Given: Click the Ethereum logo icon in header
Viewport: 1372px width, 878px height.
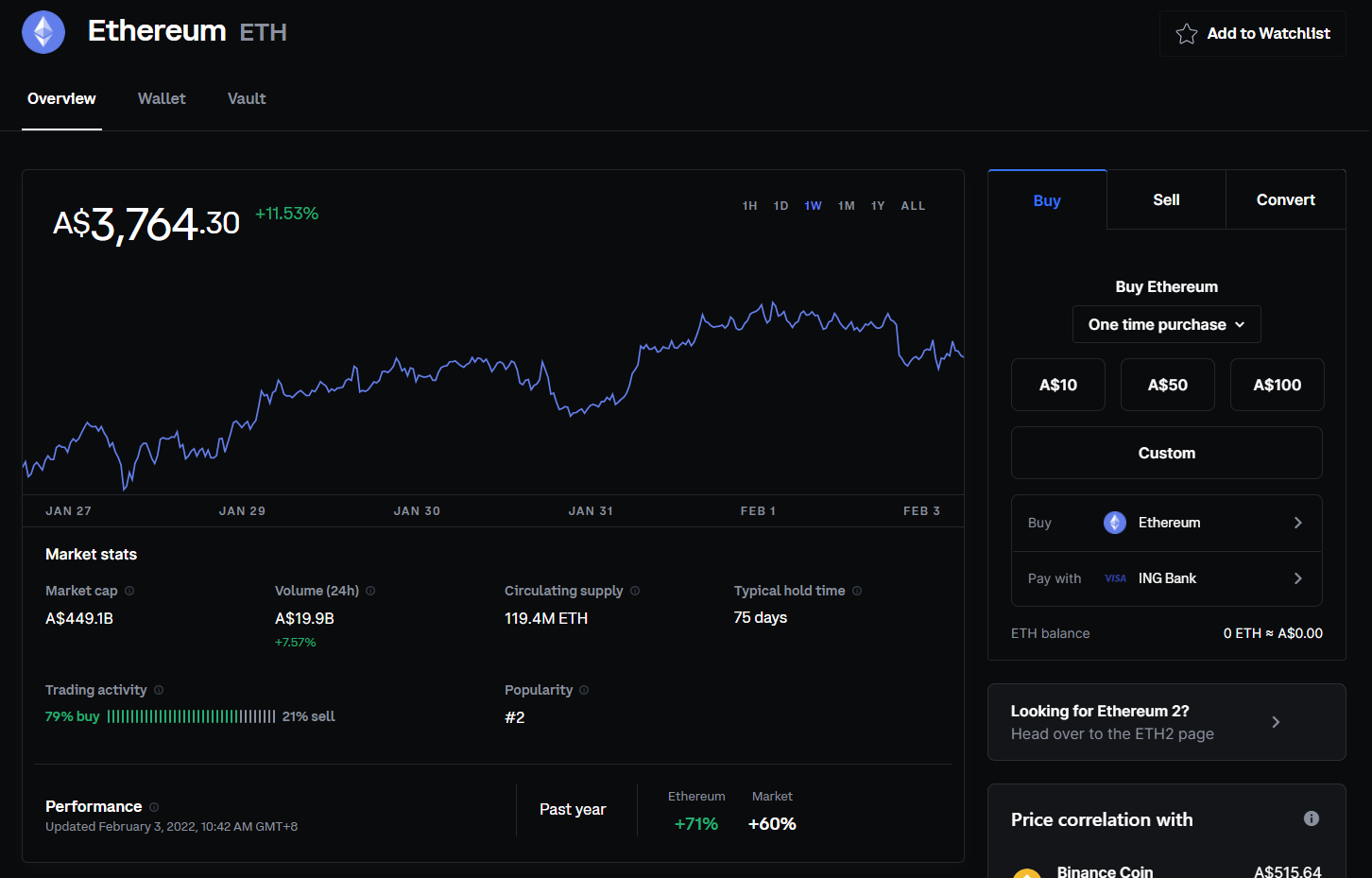Looking at the screenshot, I should click(43, 32).
